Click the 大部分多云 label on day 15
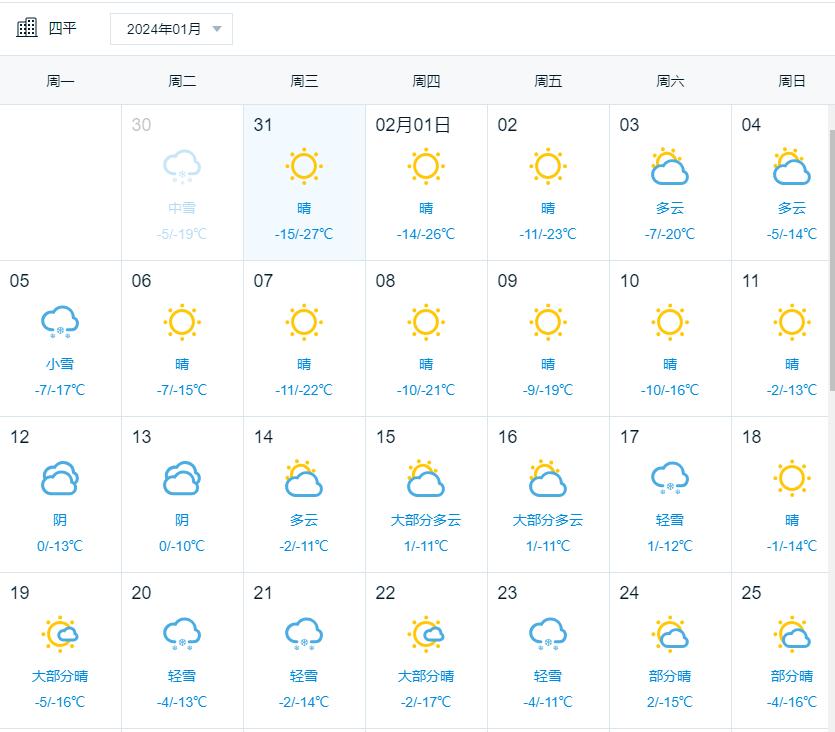The image size is (835, 732). (x=426, y=520)
